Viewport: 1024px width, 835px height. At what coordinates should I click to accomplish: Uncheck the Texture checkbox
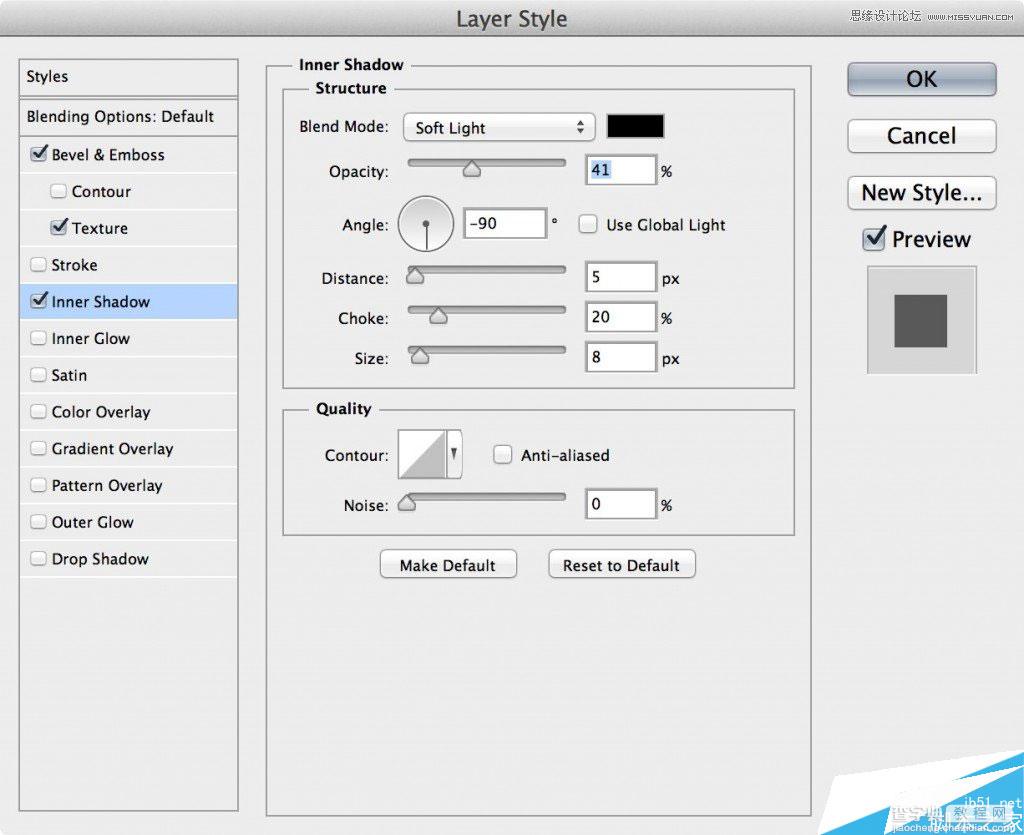click(59, 227)
